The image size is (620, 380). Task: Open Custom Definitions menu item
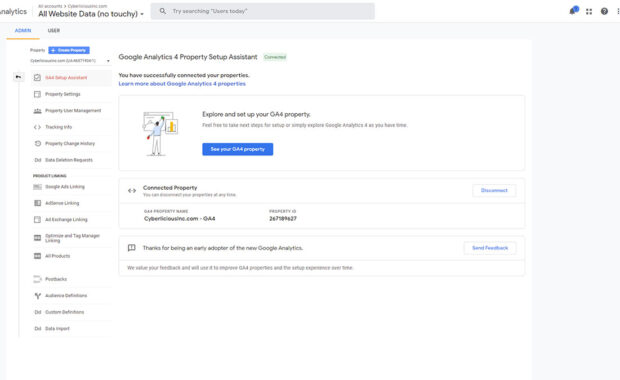click(x=71, y=312)
